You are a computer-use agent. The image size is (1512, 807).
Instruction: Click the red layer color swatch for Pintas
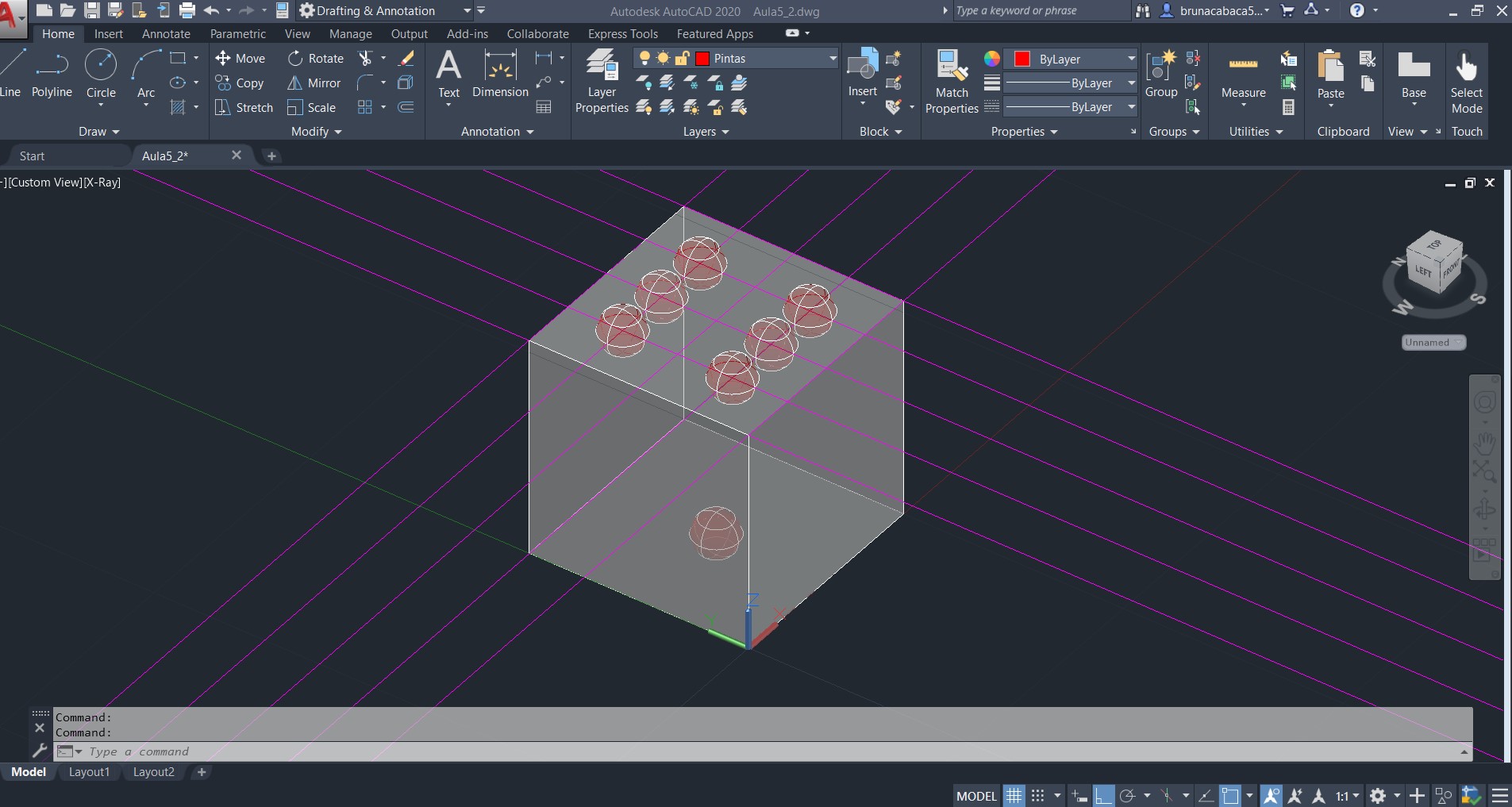click(x=702, y=58)
